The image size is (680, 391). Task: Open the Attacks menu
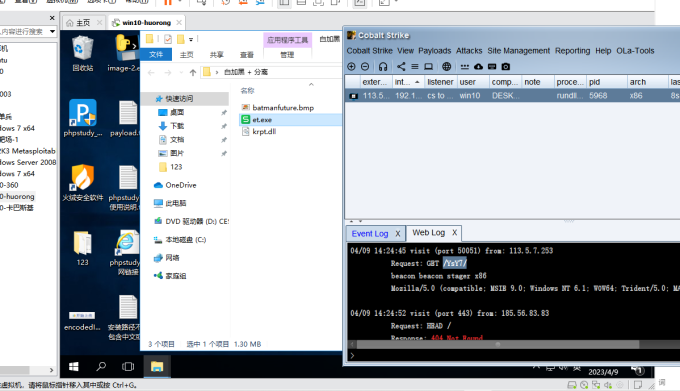click(469, 51)
